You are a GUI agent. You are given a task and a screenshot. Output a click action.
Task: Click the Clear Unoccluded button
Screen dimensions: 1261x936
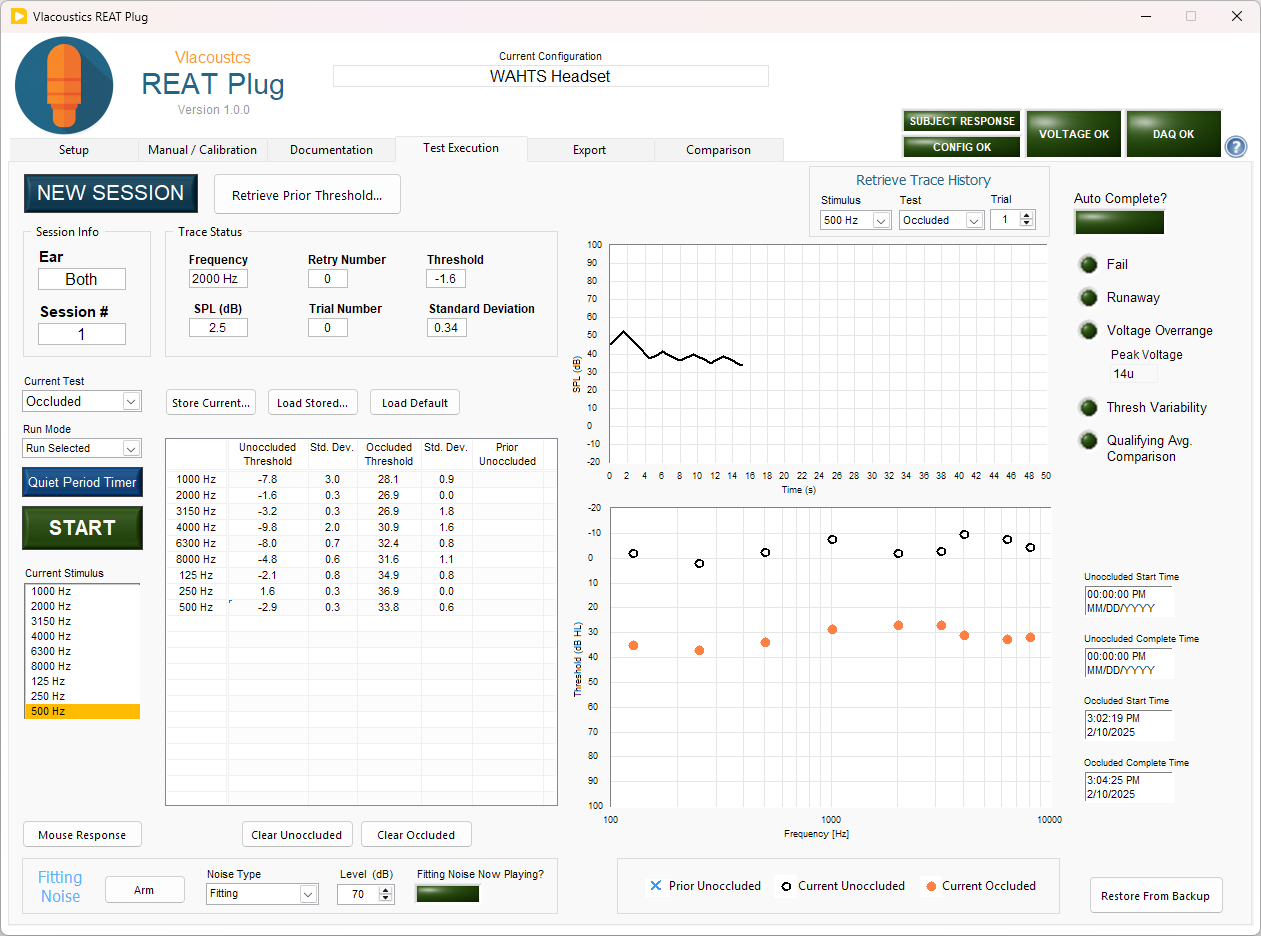point(296,835)
